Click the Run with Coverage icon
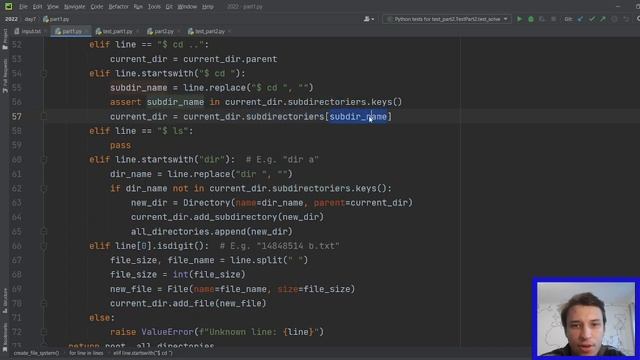 pos(542,19)
